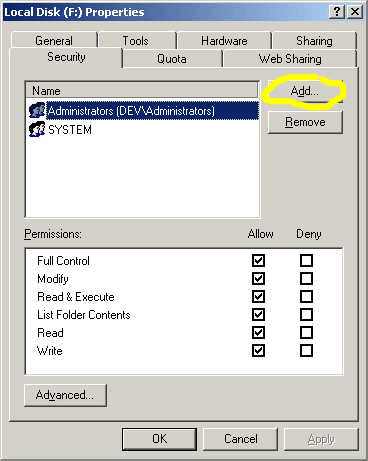Confirm the dialog with OK
The width and height of the screenshot is (368, 461).
coord(159,439)
